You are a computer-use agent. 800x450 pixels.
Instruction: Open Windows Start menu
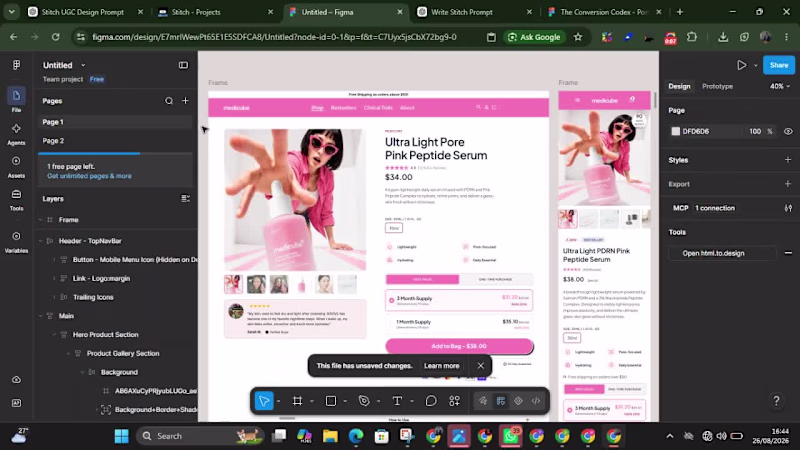(121, 436)
